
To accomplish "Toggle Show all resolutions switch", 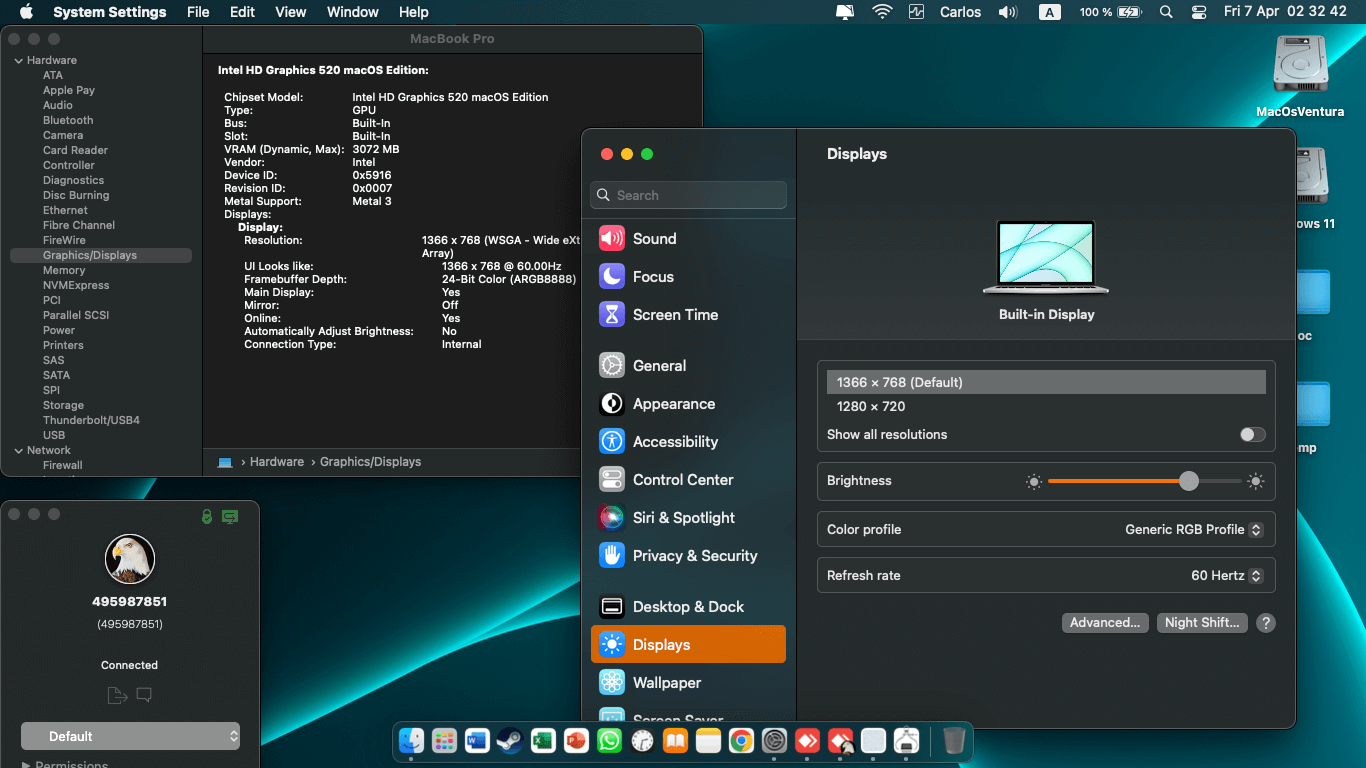I will tap(1252, 435).
